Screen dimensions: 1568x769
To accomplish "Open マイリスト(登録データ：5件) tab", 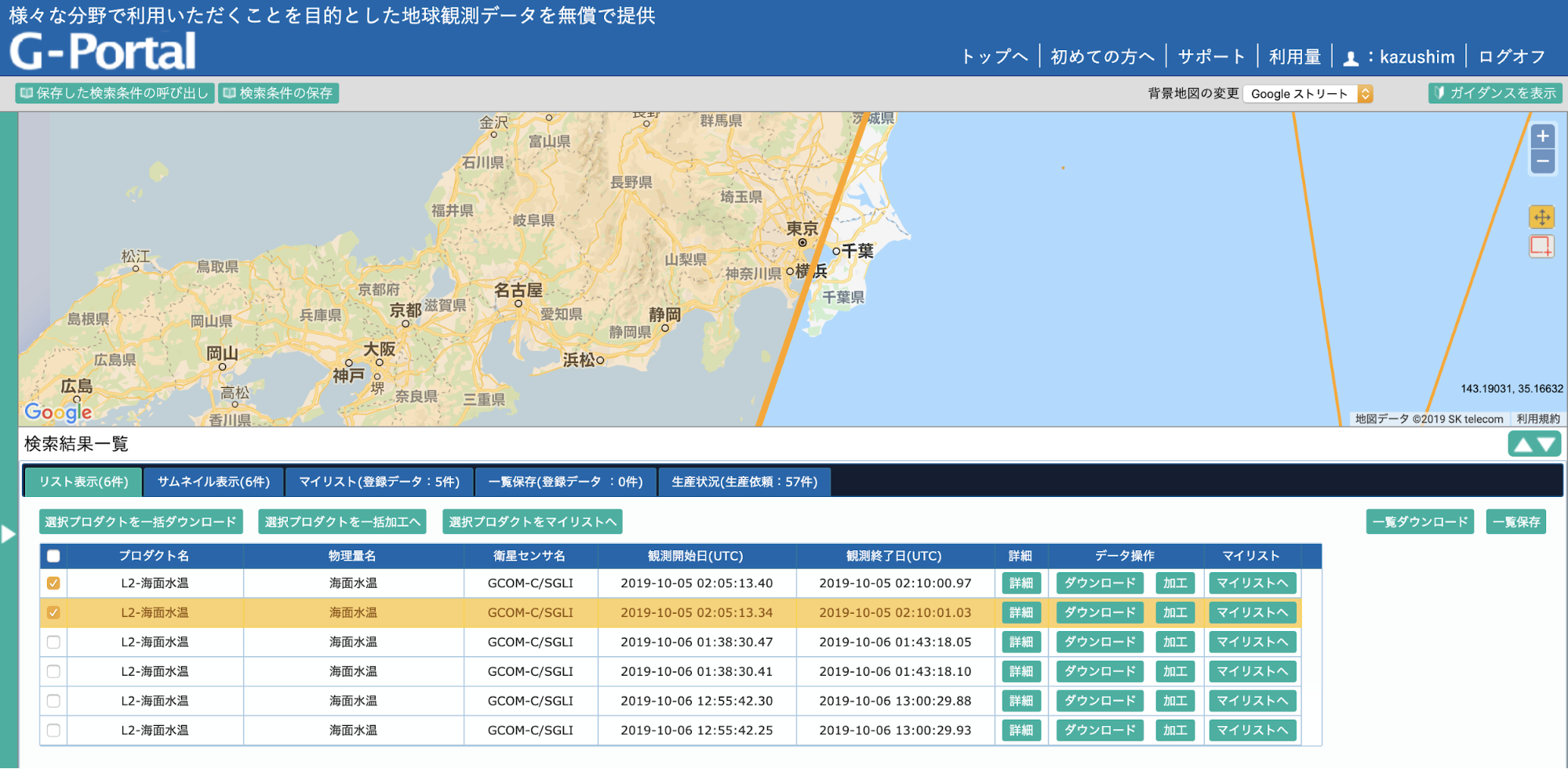I will pyautogui.click(x=379, y=481).
